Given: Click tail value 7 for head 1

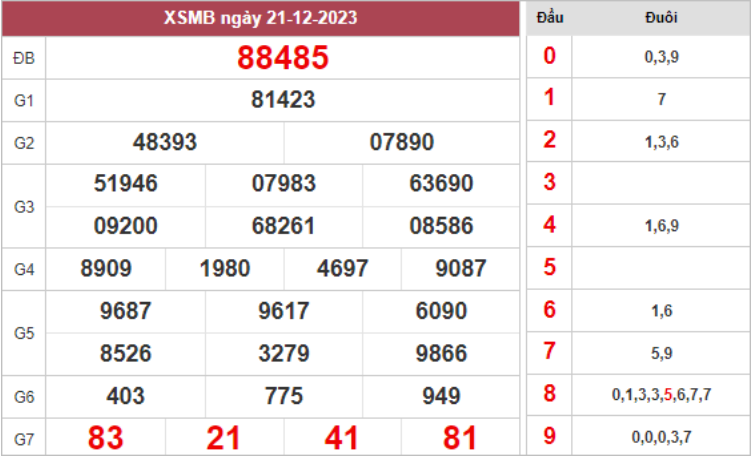Looking at the screenshot, I should [x=662, y=99].
